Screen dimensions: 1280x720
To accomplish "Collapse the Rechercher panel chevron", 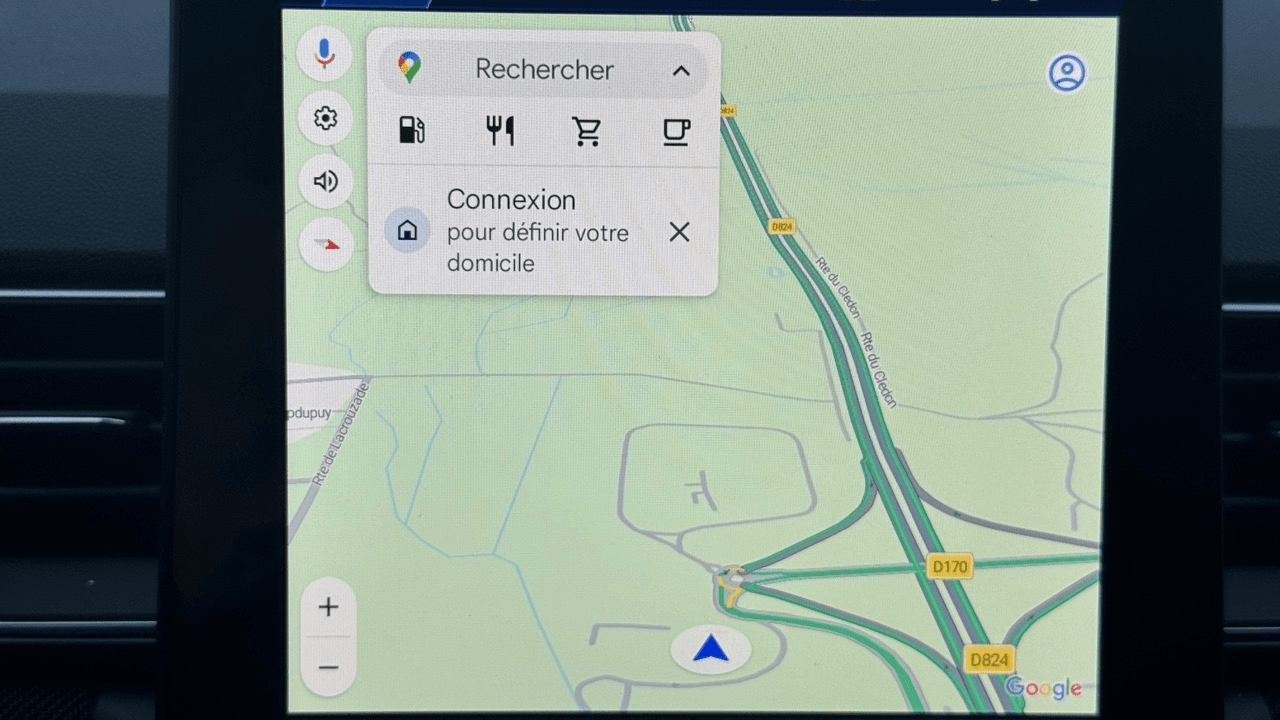I will 681,70.
